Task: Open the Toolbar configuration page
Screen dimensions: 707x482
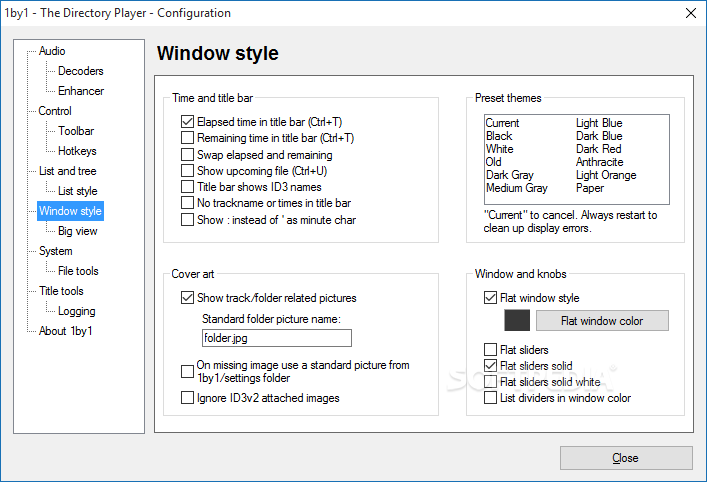Action: (76, 131)
